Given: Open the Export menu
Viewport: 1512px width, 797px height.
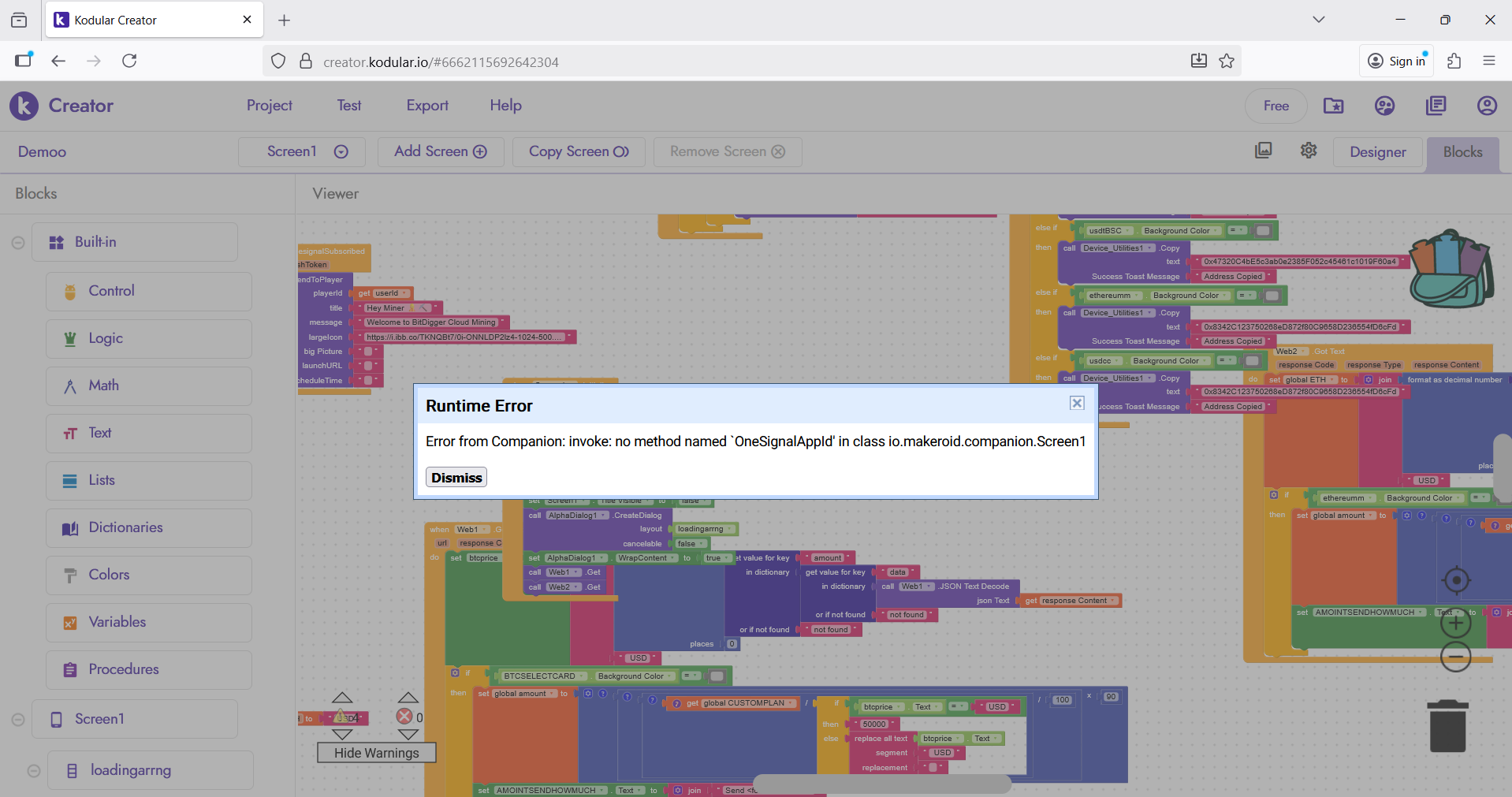Looking at the screenshot, I should (x=427, y=106).
